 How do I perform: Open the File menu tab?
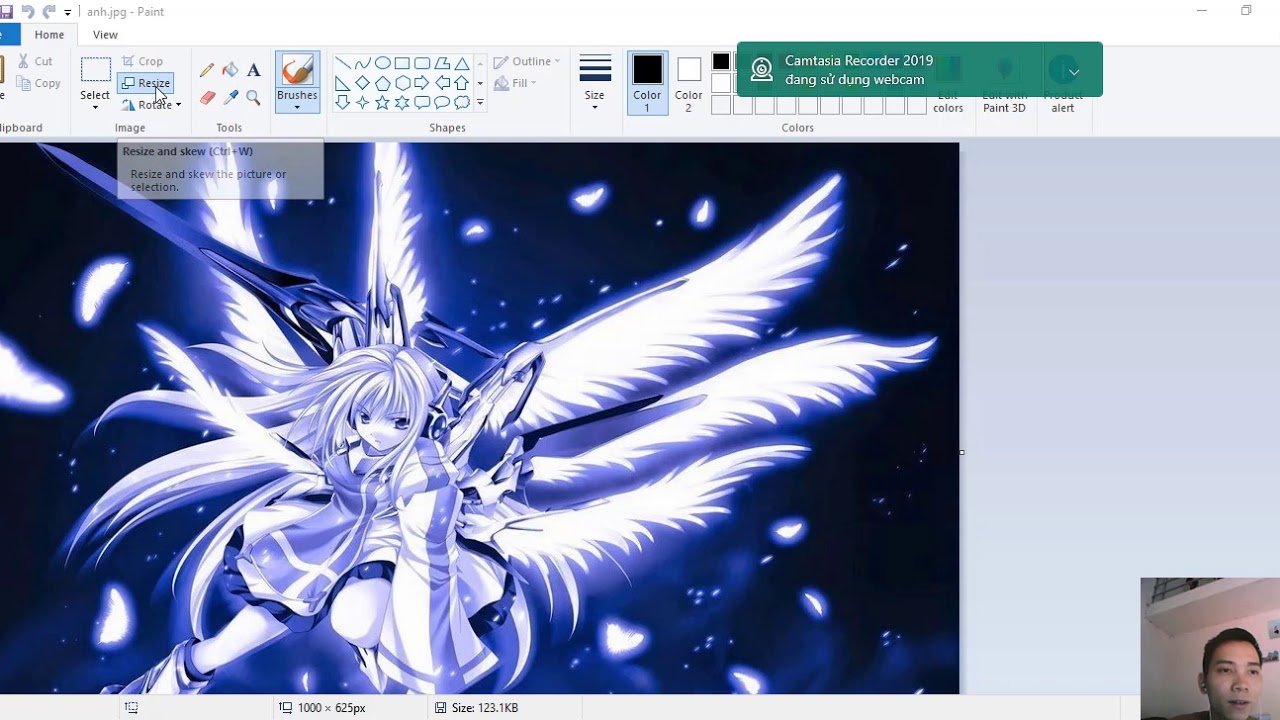[9, 35]
